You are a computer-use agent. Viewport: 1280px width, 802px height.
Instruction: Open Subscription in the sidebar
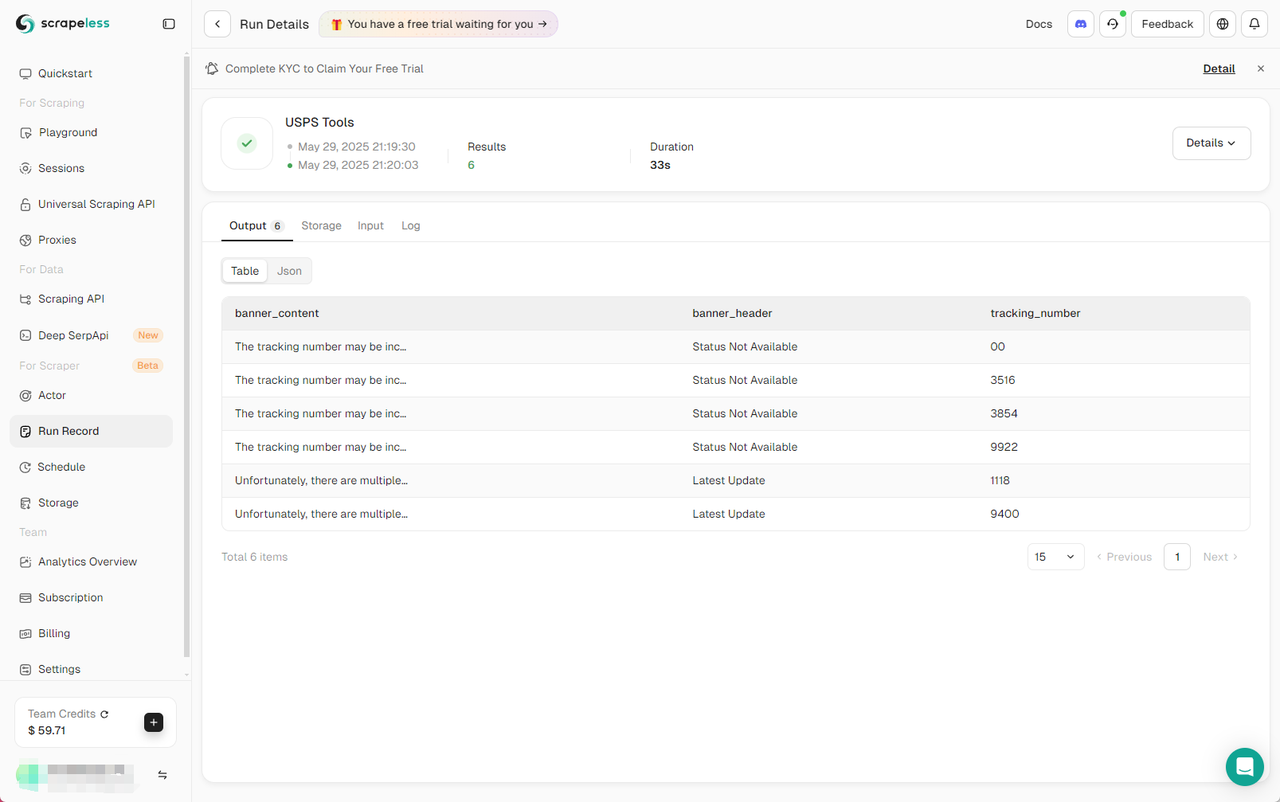tap(91, 598)
